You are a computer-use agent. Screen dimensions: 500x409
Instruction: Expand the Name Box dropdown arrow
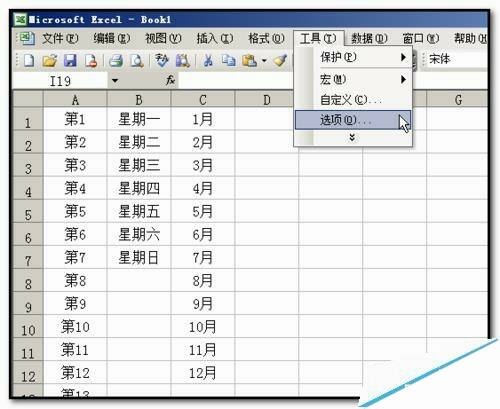(x=115, y=81)
